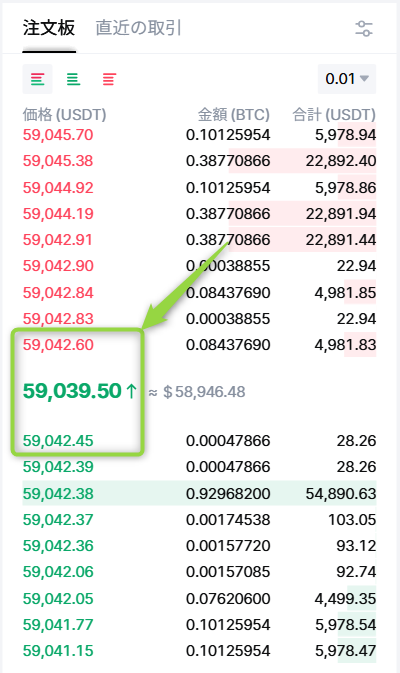
Task: Select ask price 59,042.60
Action: (58, 345)
